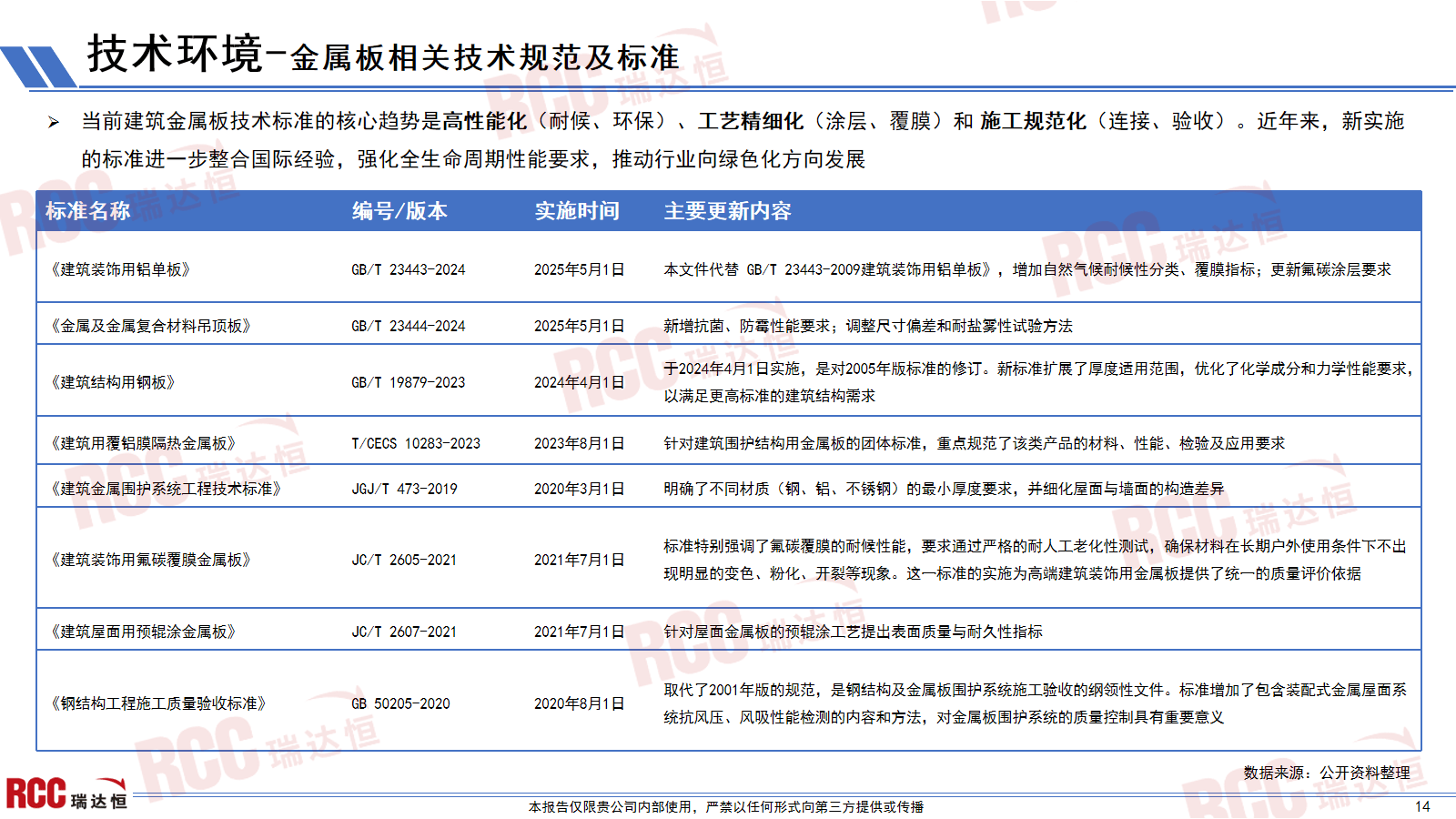This screenshot has height=819, width=1456.
Task: Select the cell 《建筑金属围护系统工程技术标准》
Action: [x=166, y=489]
